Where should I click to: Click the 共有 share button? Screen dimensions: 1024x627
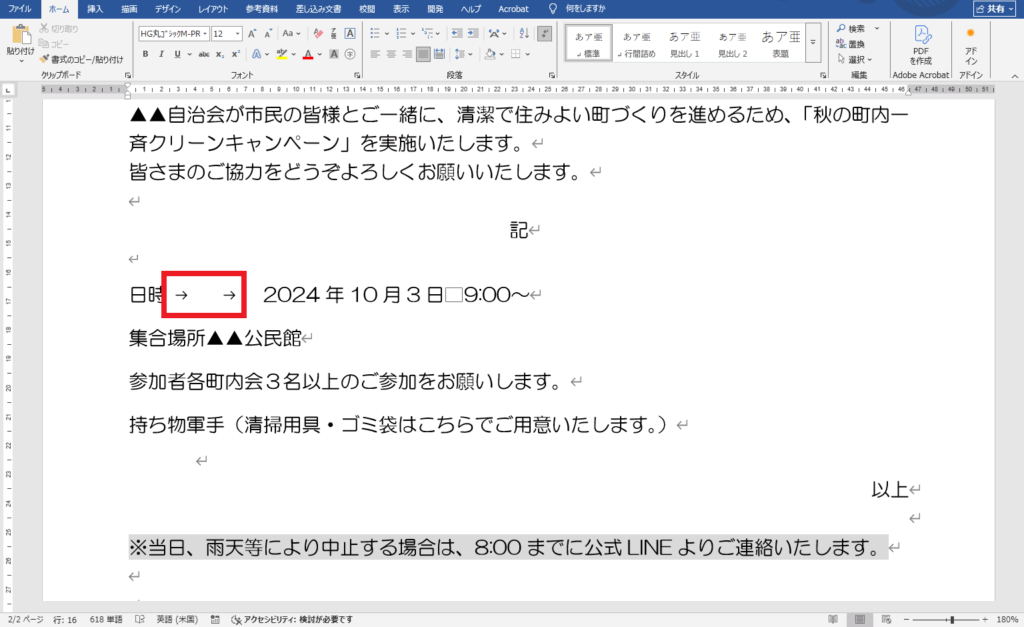click(x=993, y=8)
